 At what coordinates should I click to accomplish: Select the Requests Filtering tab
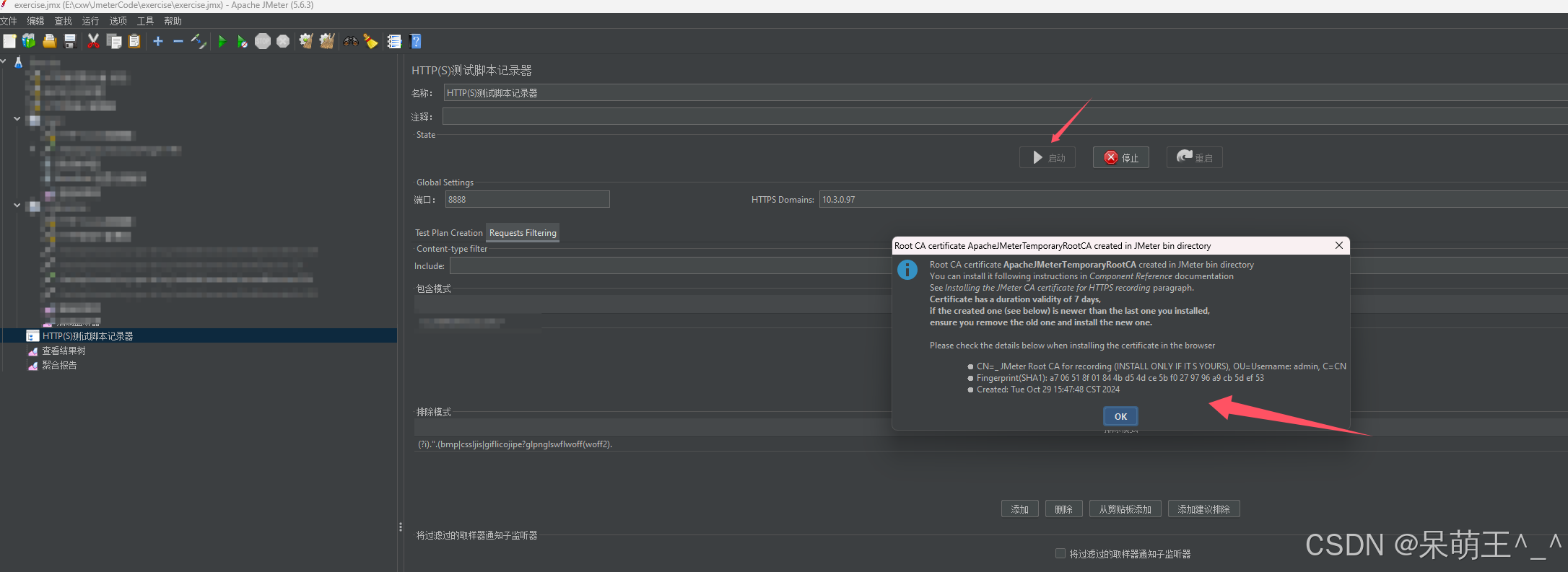pos(523,233)
